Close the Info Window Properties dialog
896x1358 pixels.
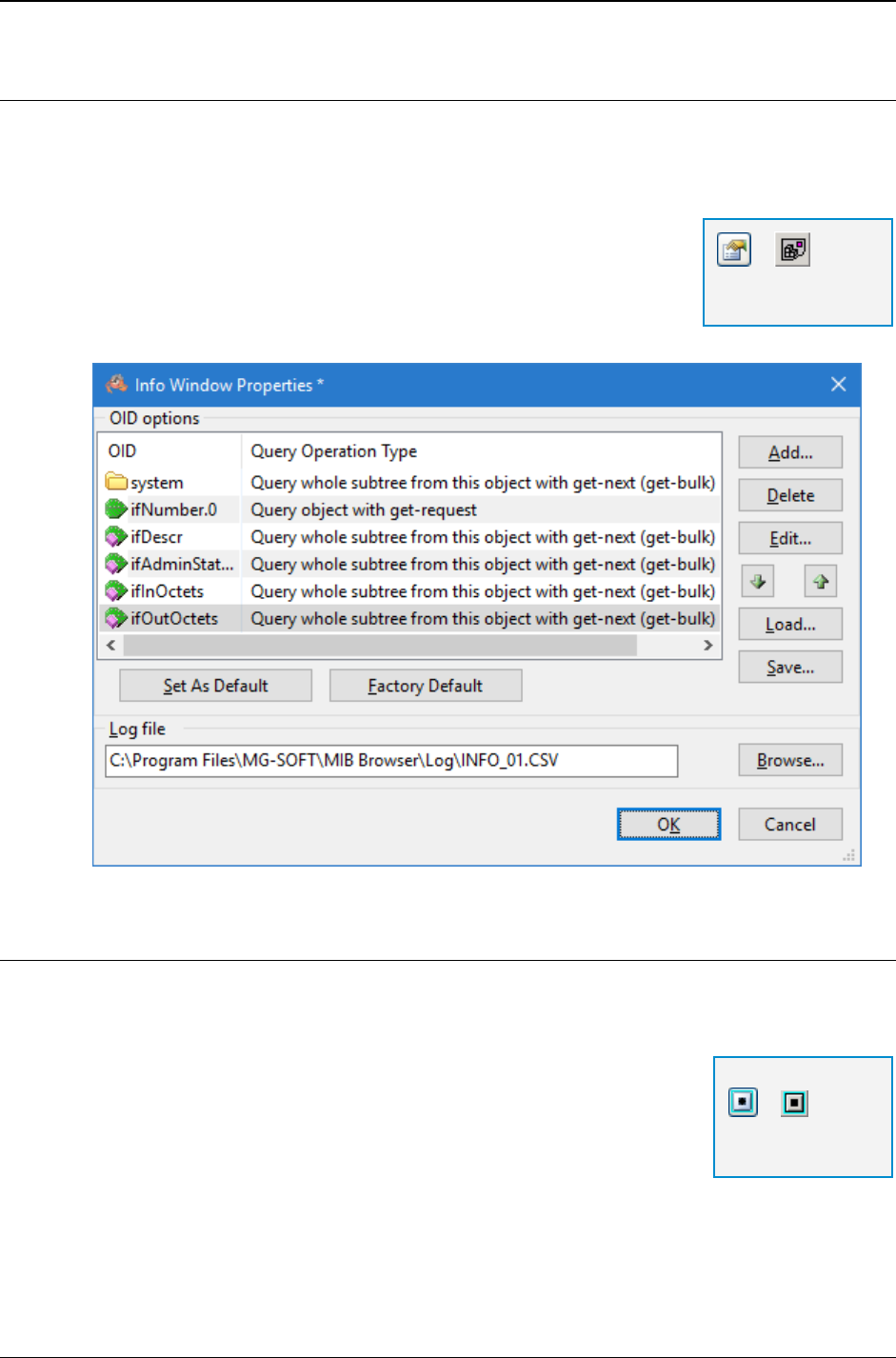(838, 384)
